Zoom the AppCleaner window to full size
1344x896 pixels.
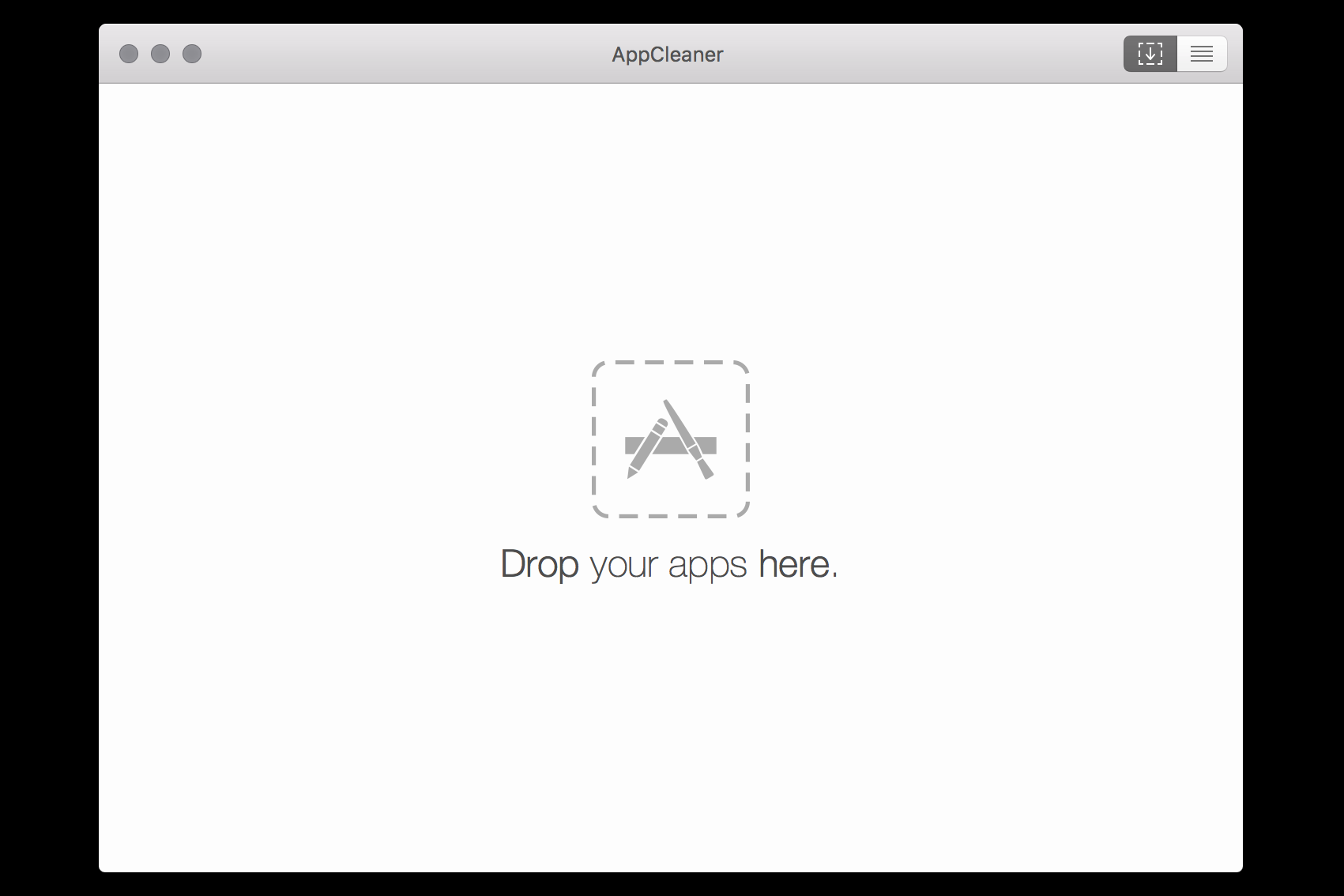[x=192, y=54]
